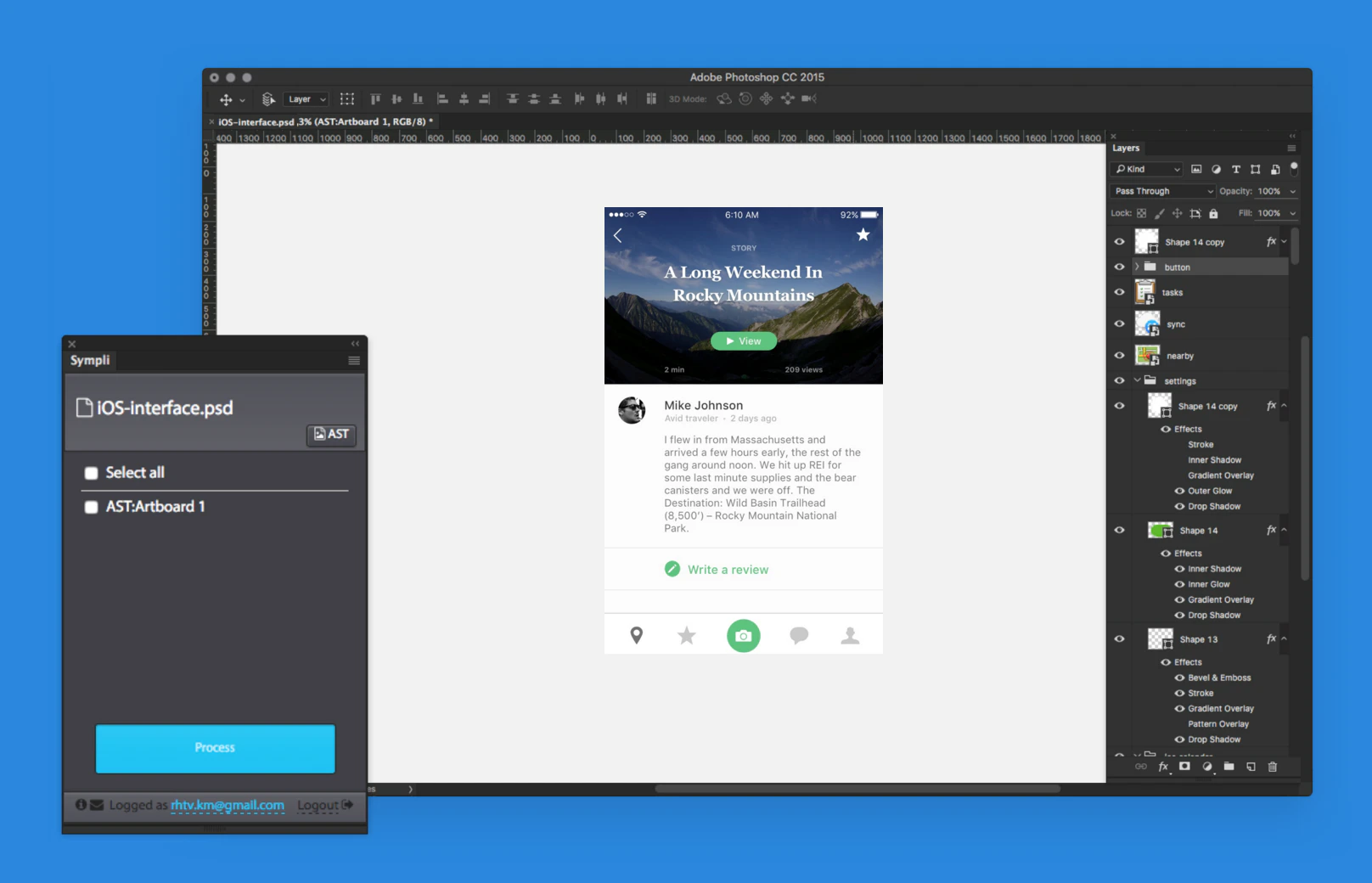Click the green View button on artboard
The width and height of the screenshot is (1372, 883).
(x=744, y=341)
